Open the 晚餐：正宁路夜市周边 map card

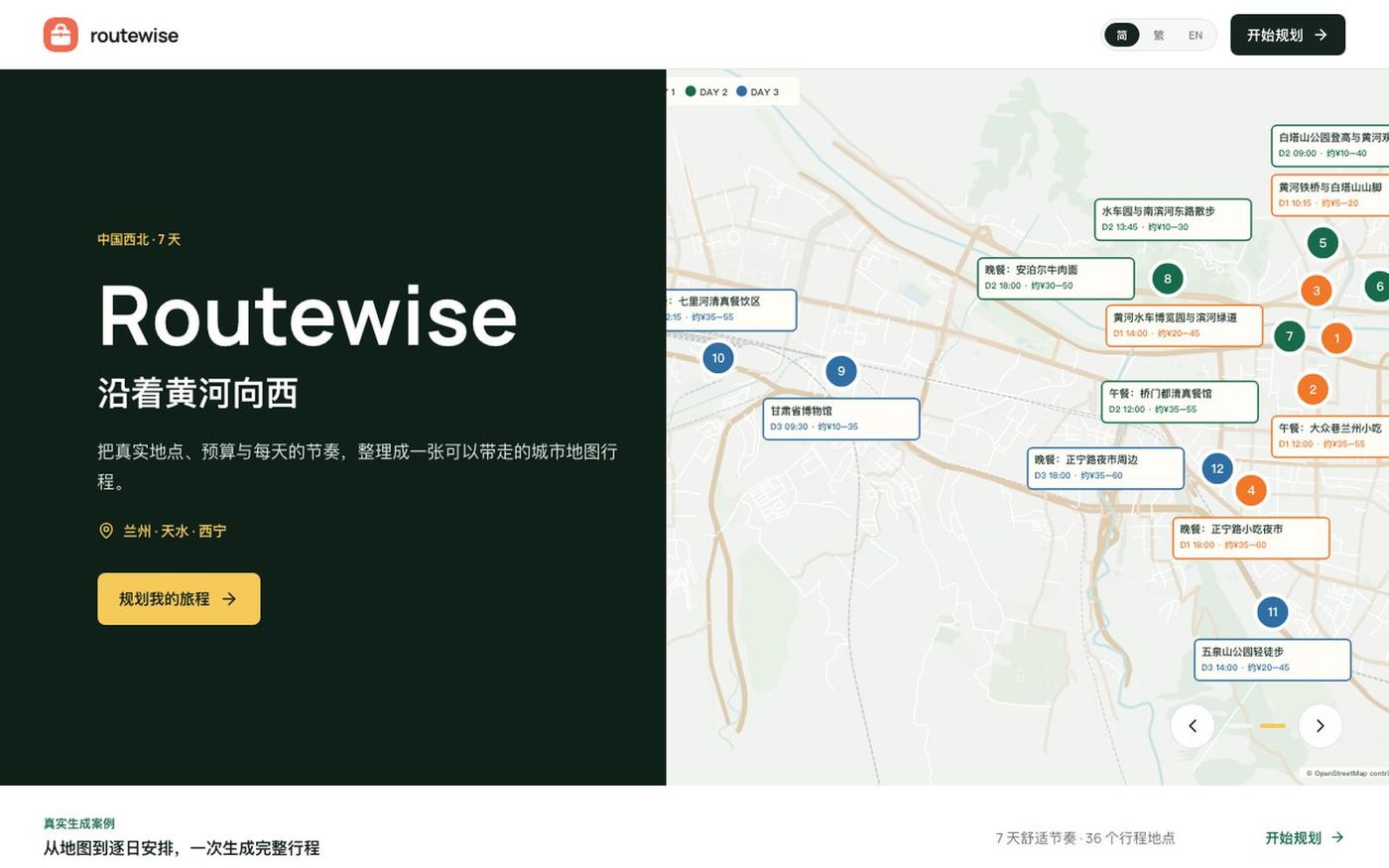coord(1105,468)
